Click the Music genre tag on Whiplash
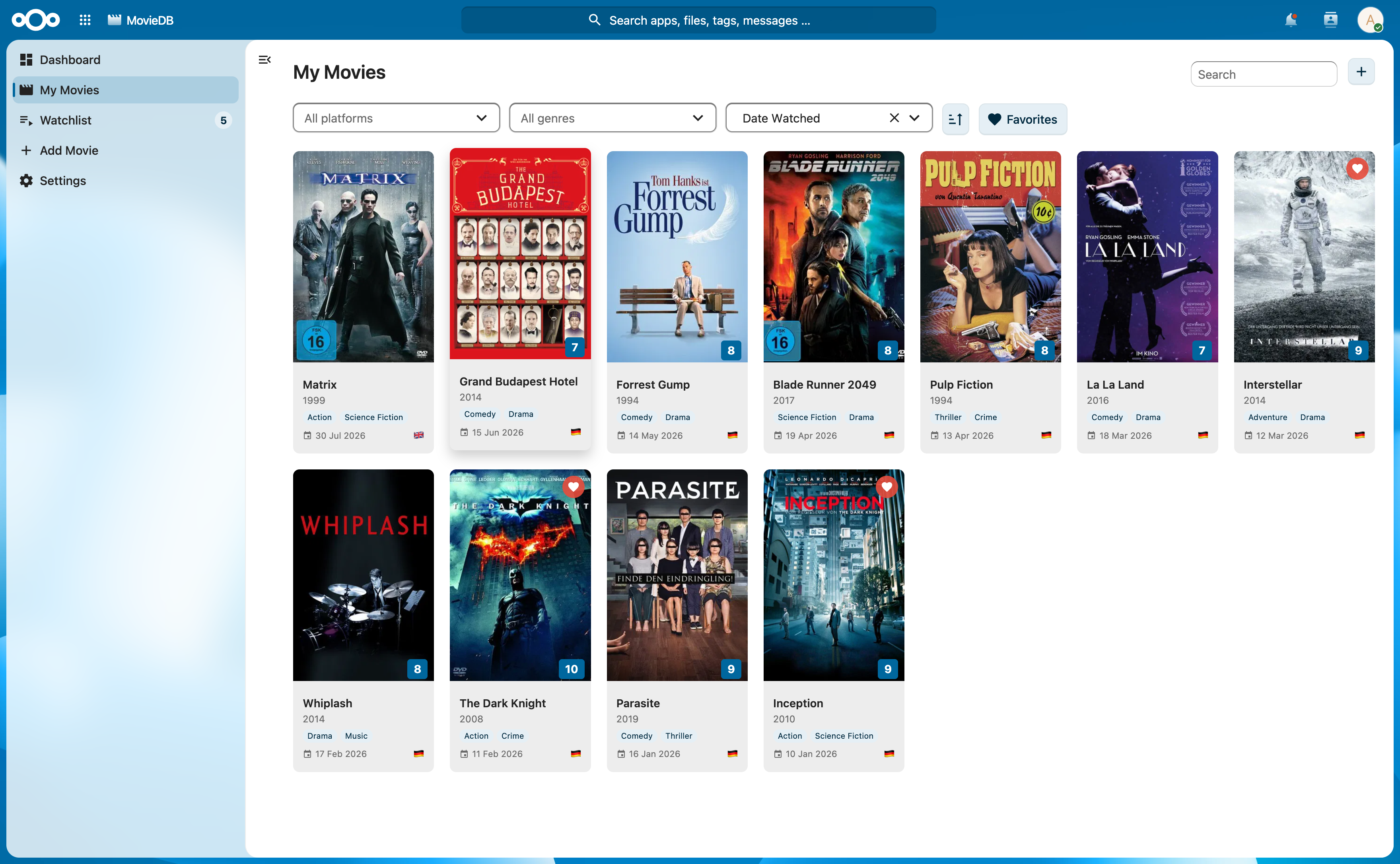The image size is (1400, 864). (x=356, y=736)
